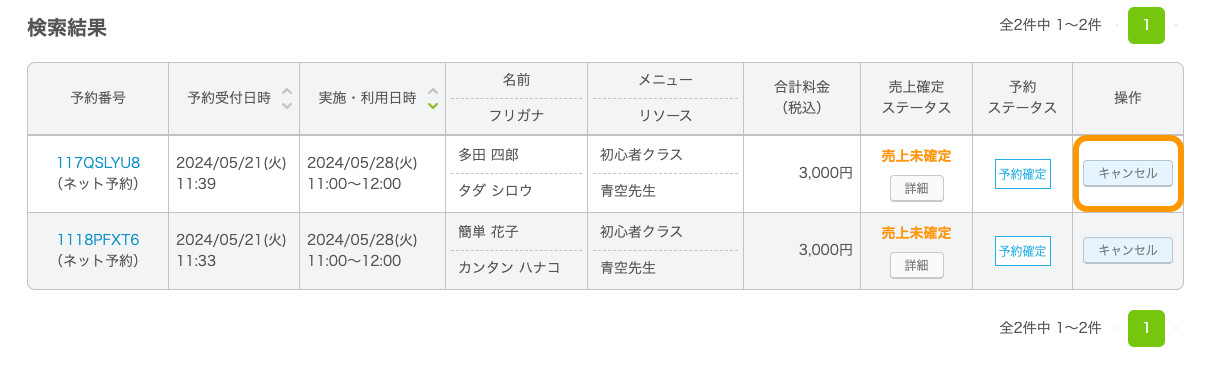Image resolution: width=1210 pixels, height=366 pixels.
Task: Click 詳細 button for 簡単 花子 reservation
Action: coord(917,265)
